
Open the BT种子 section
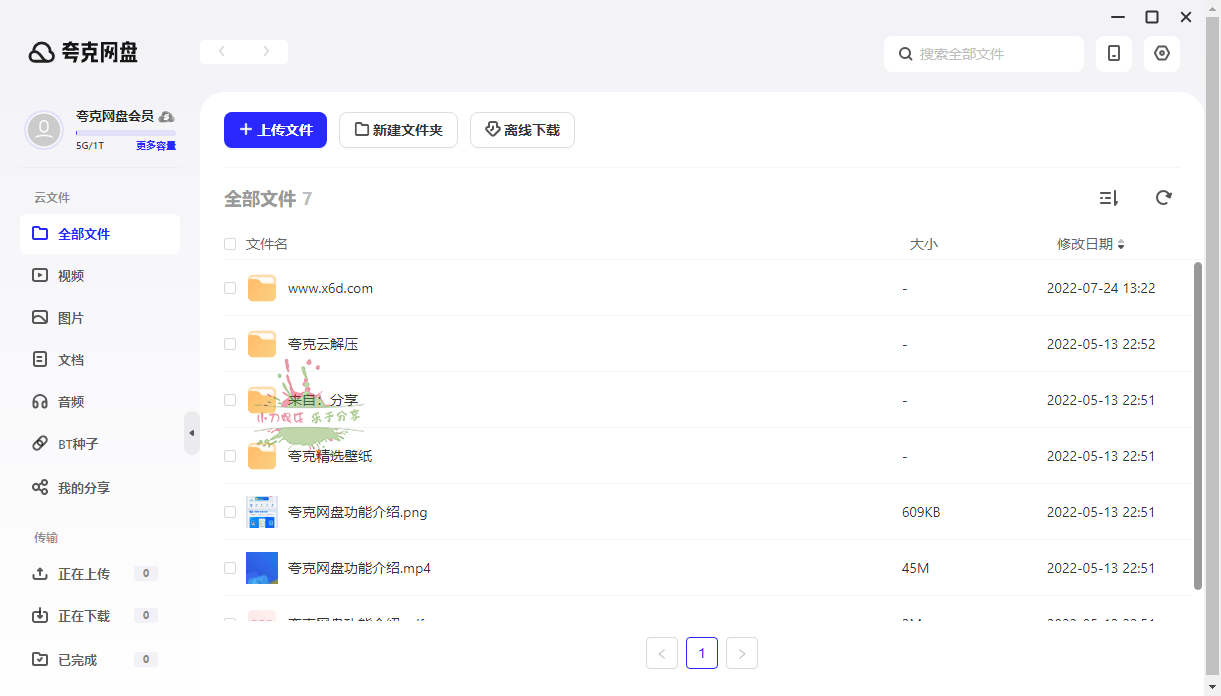point(78,444)
